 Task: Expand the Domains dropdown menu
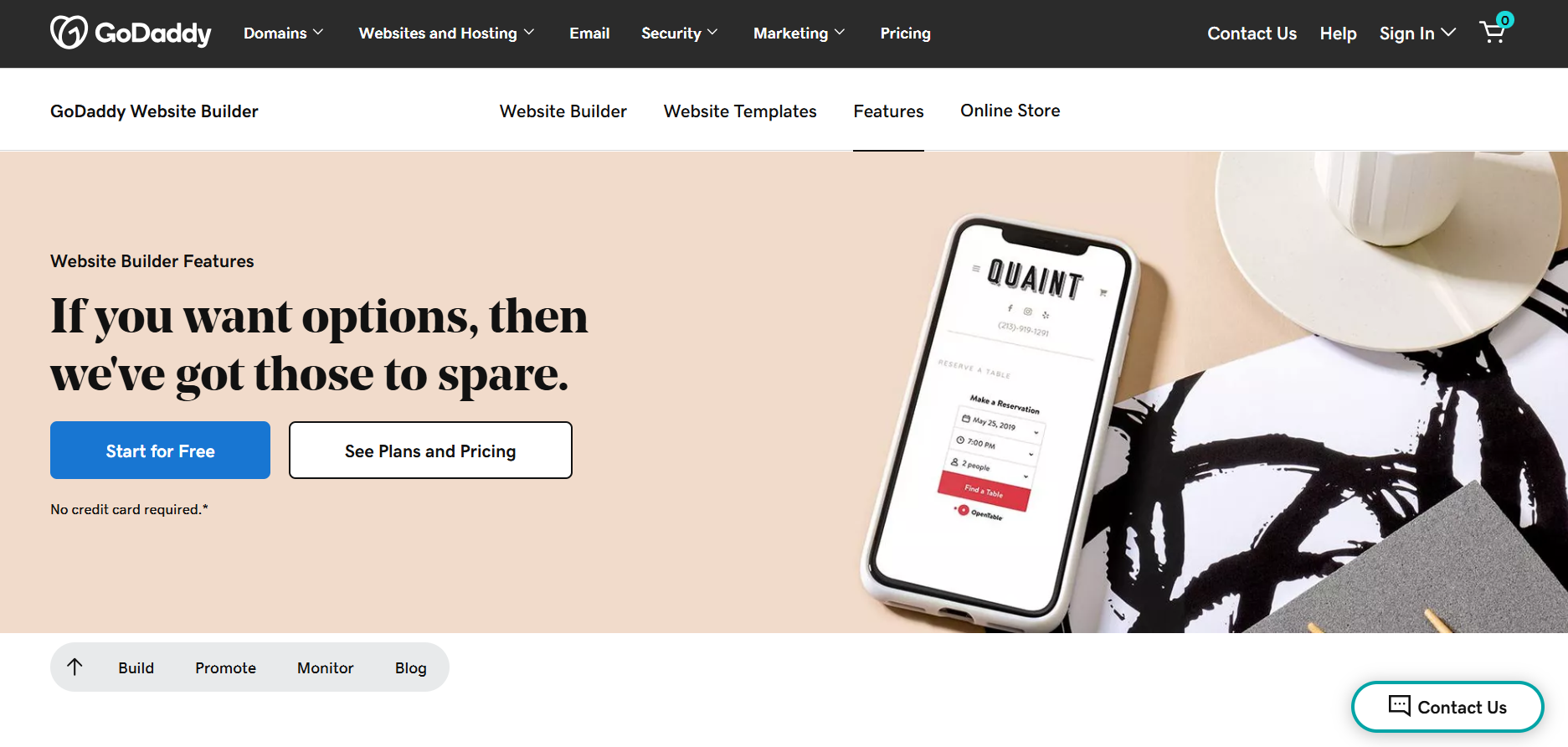pos(283,33)
